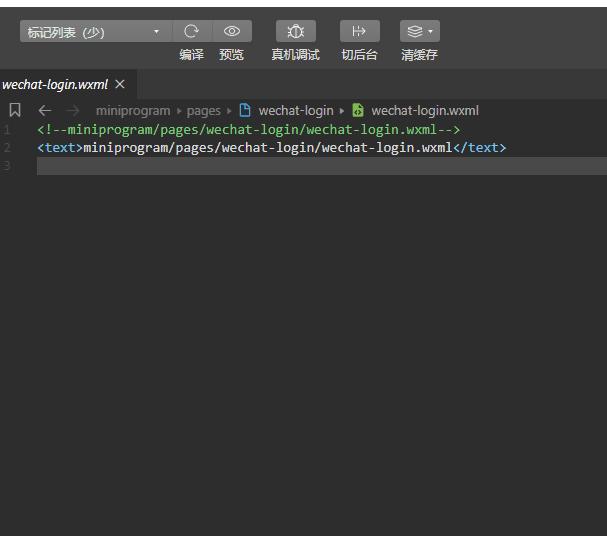Click the 切后台 label

pyautogui.click(x=359, y=55)
